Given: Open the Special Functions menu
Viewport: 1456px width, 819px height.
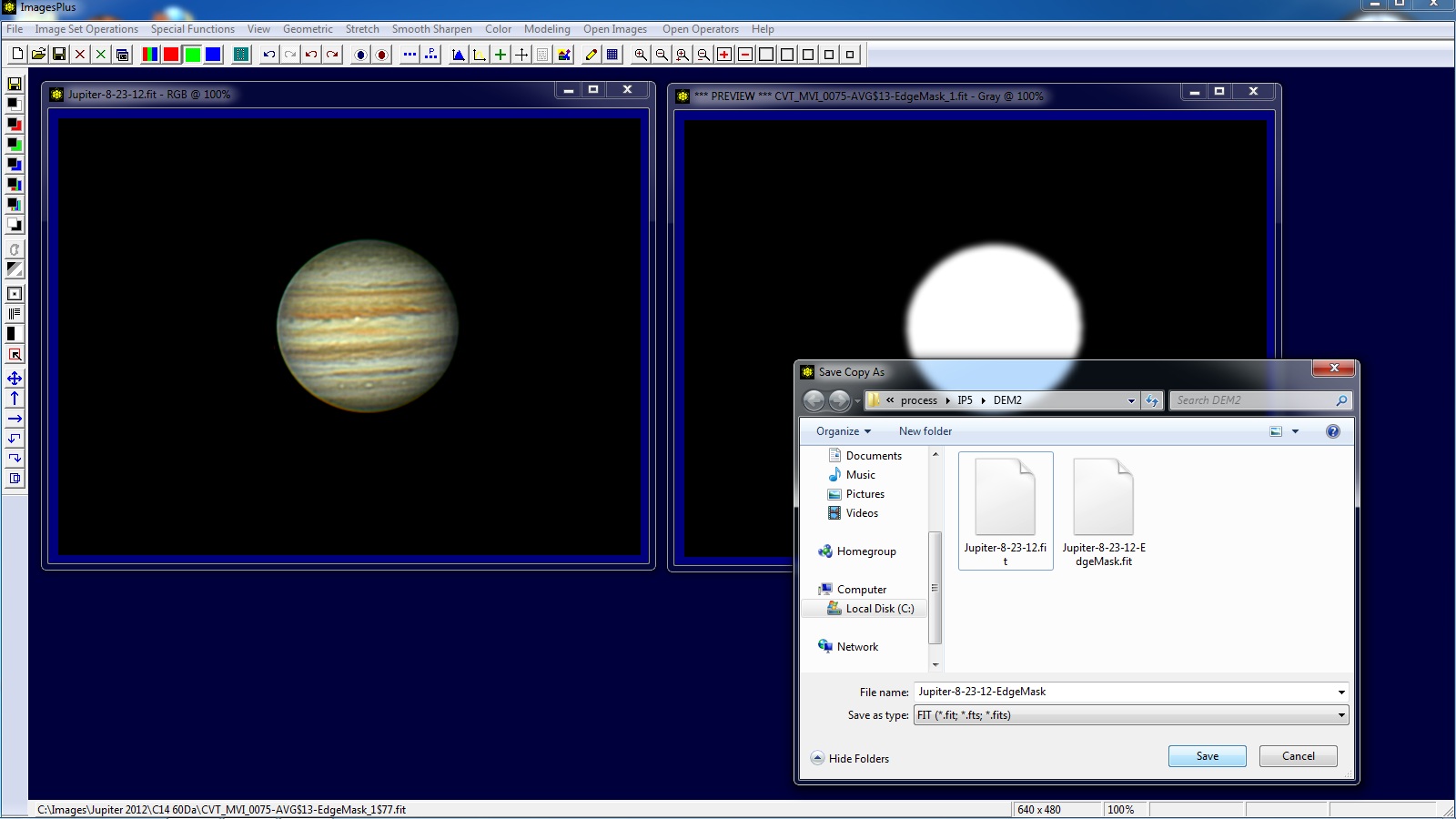Looking at the screenshot, I should point(193,29).
